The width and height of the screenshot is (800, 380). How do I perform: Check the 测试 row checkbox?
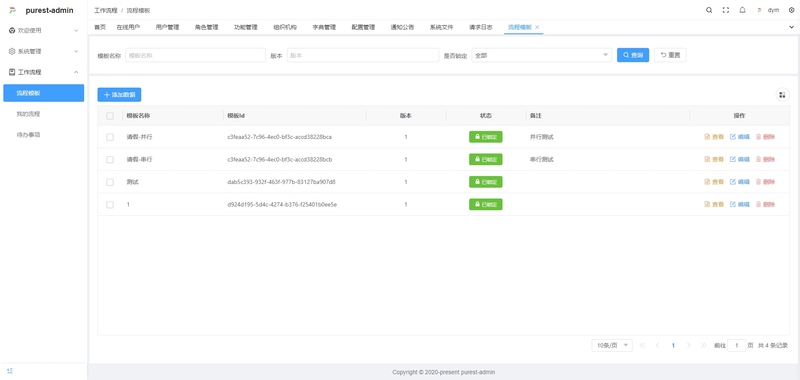[110, 182]
